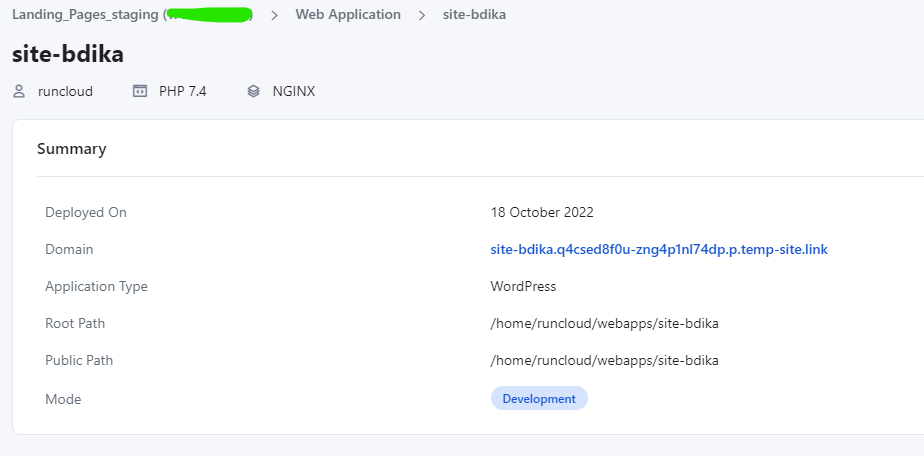924x456 pixels.
Task: Click the Public Path value text
Action: pyautogui.click(x=604, y=360)
